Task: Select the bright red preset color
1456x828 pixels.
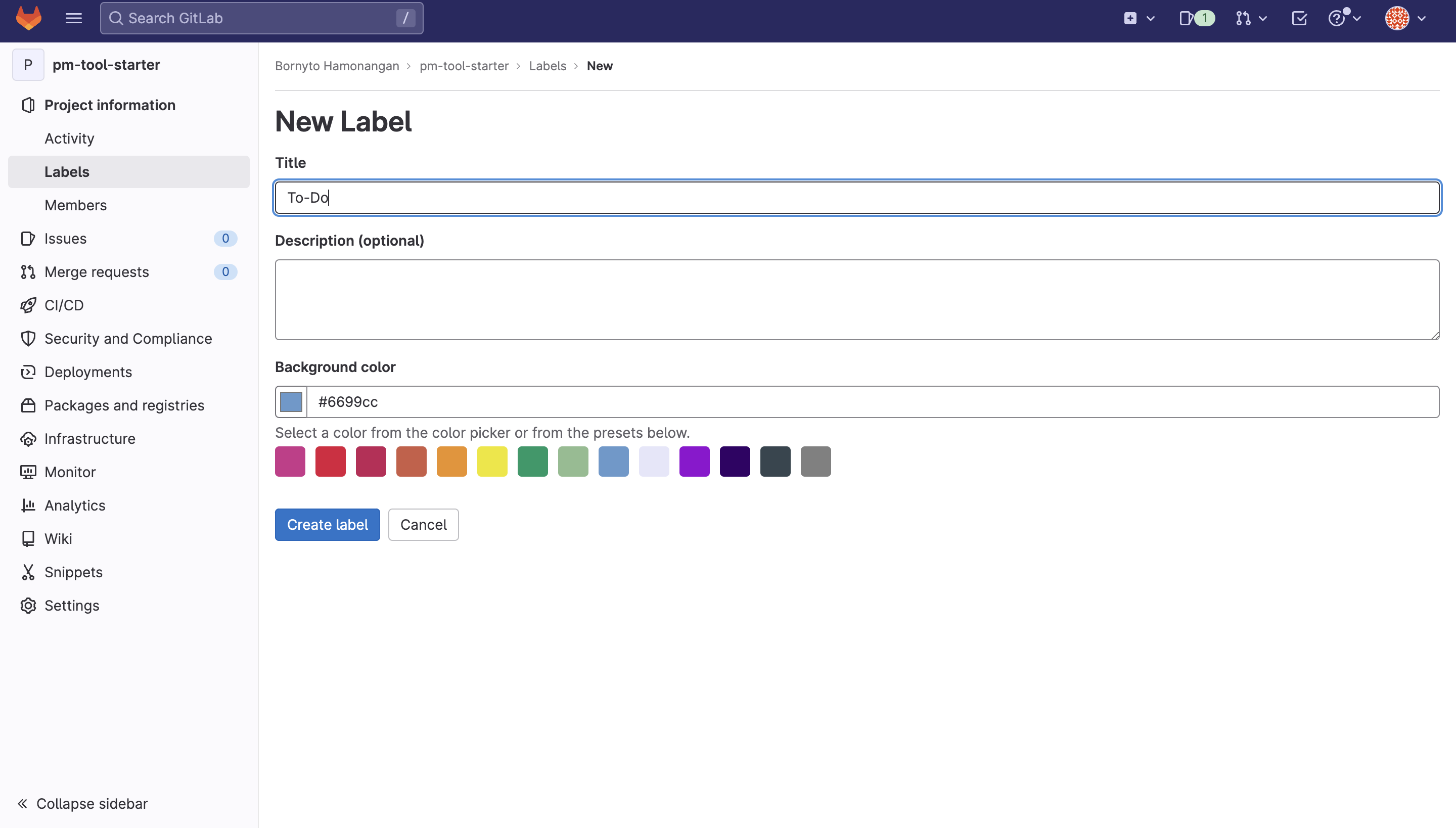Action: pyautogui.click(x=331, y=461)
